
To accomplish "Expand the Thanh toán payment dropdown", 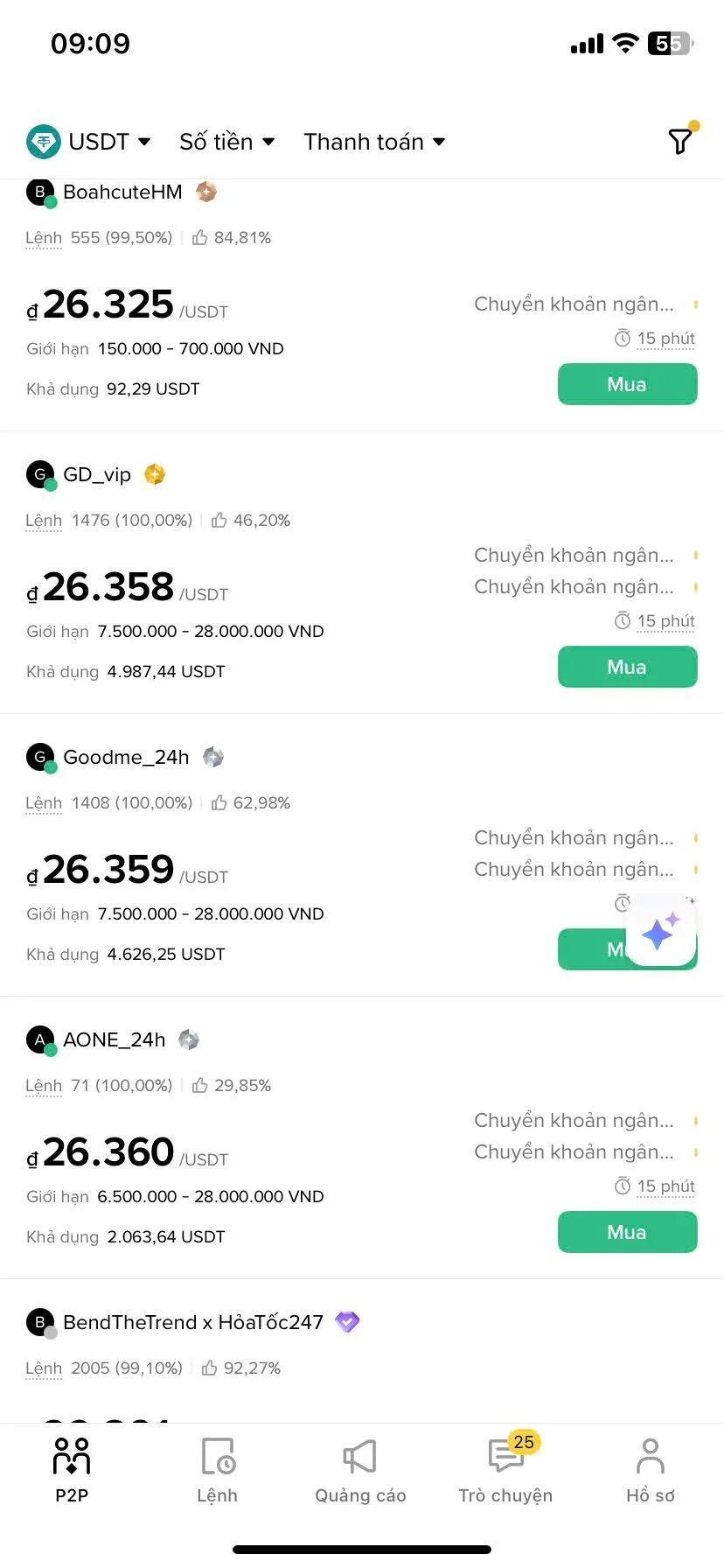I will click(374, 142).
